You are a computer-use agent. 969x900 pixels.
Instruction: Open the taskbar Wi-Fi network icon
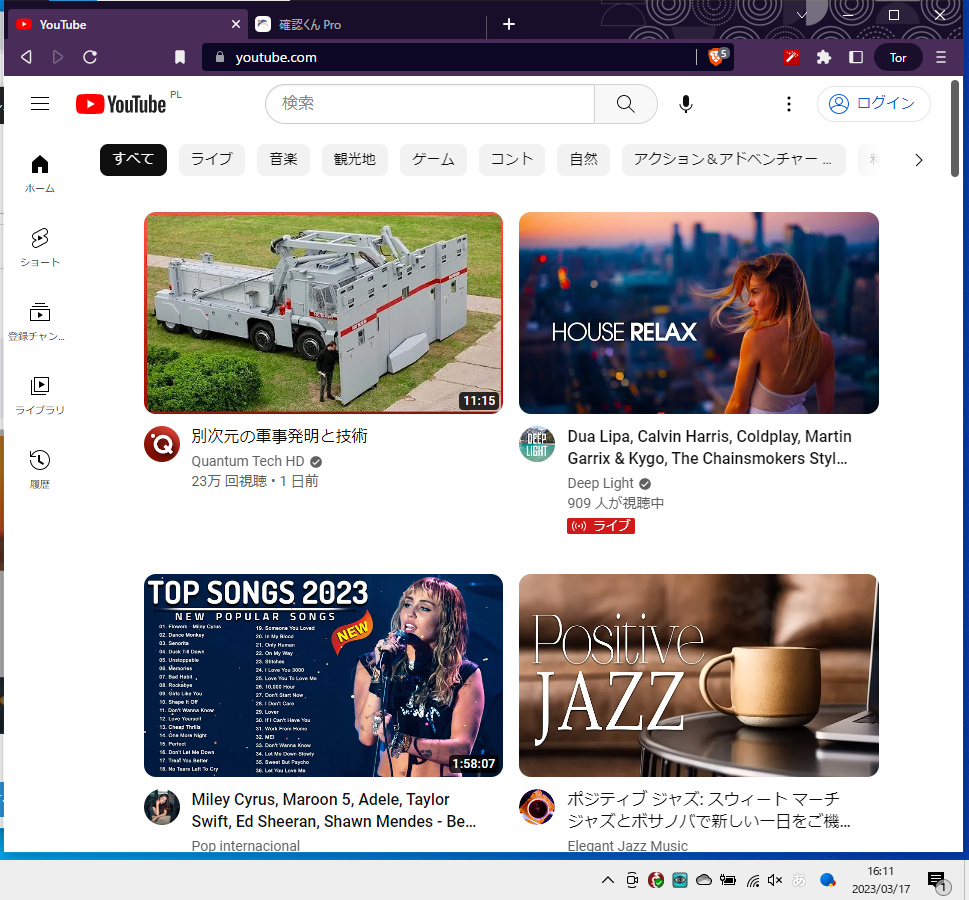[753, 880]
